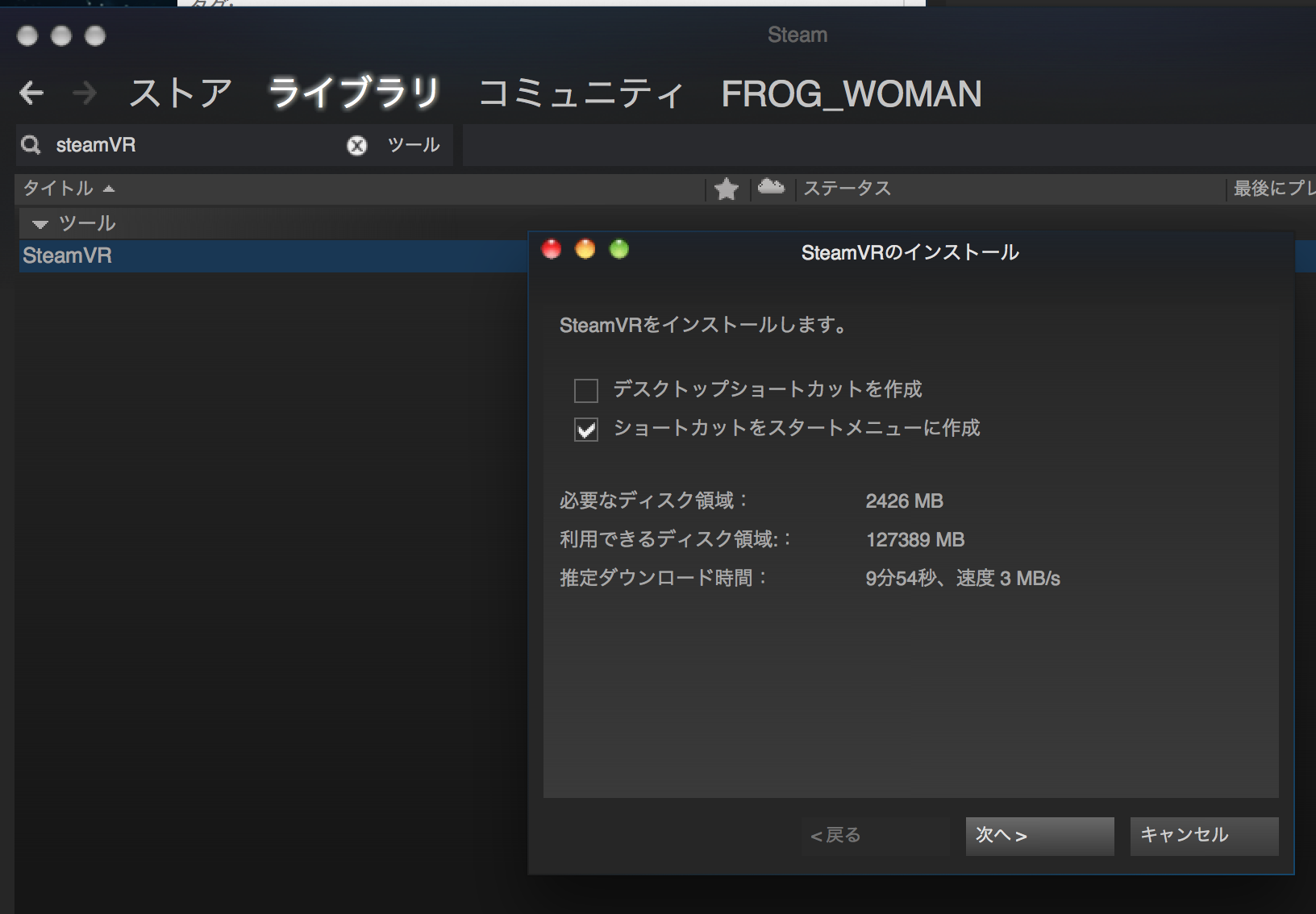Click the Steam window title text
1316x914 pixels.
[798, 35]
